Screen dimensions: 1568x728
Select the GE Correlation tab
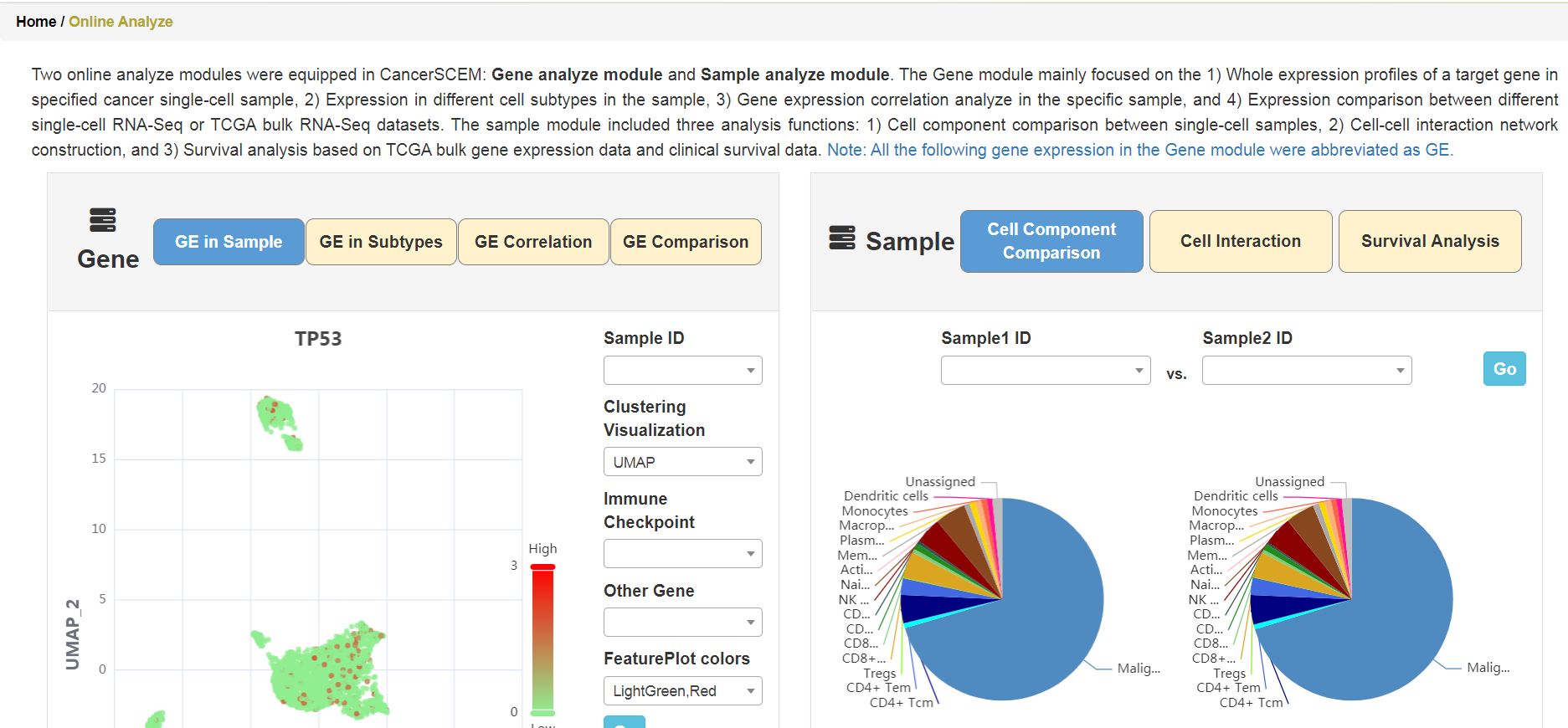(533, 242)
